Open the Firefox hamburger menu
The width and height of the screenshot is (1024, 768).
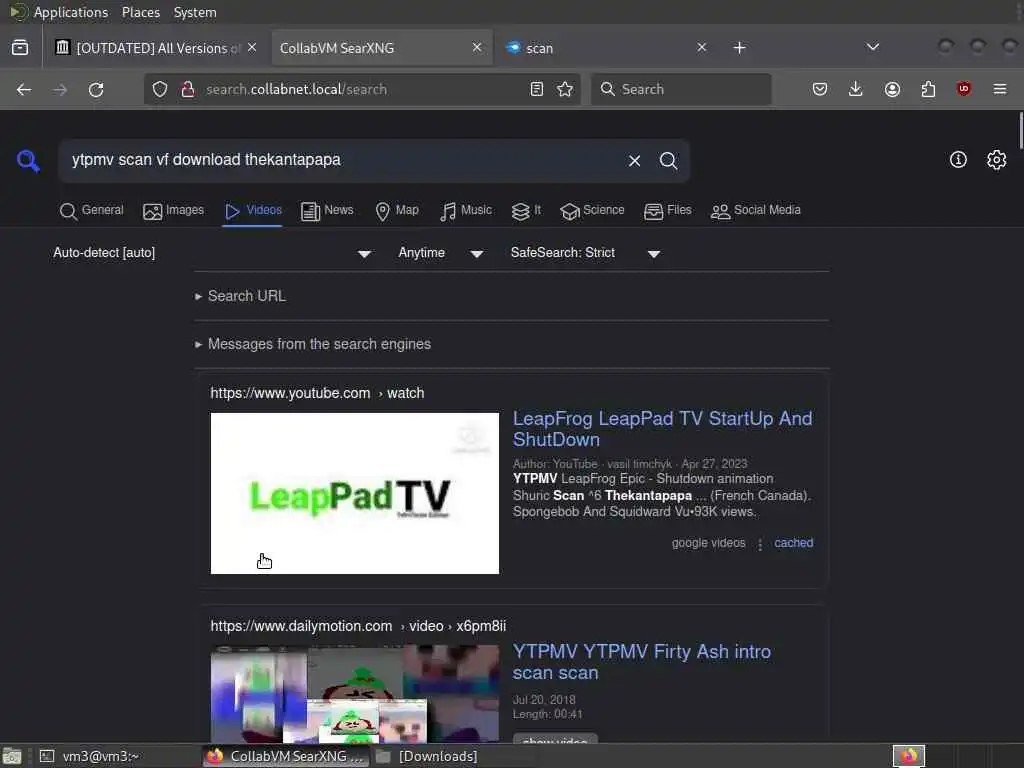[x=1000, y=89]
